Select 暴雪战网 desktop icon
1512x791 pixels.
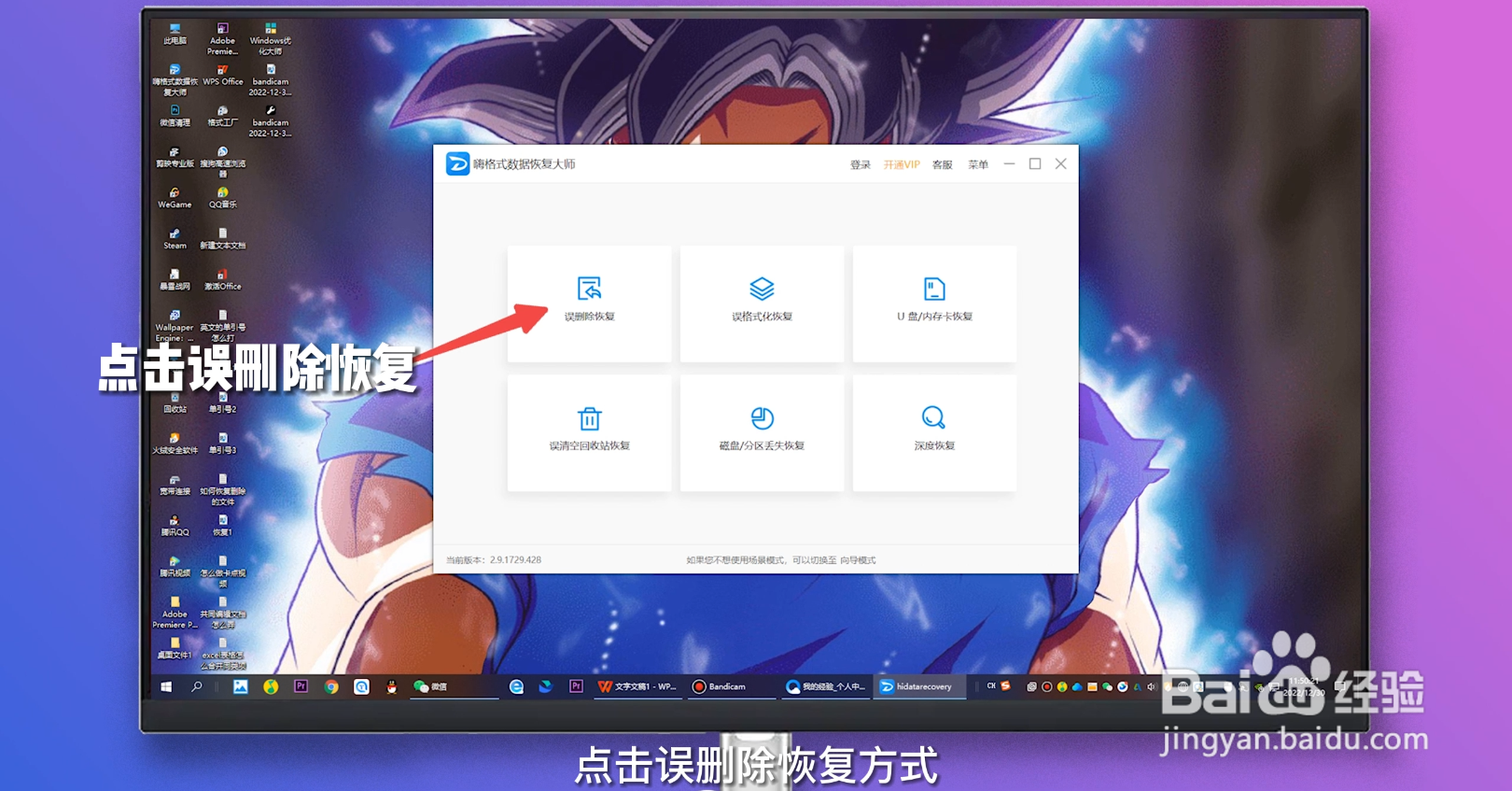coord(175,280)
